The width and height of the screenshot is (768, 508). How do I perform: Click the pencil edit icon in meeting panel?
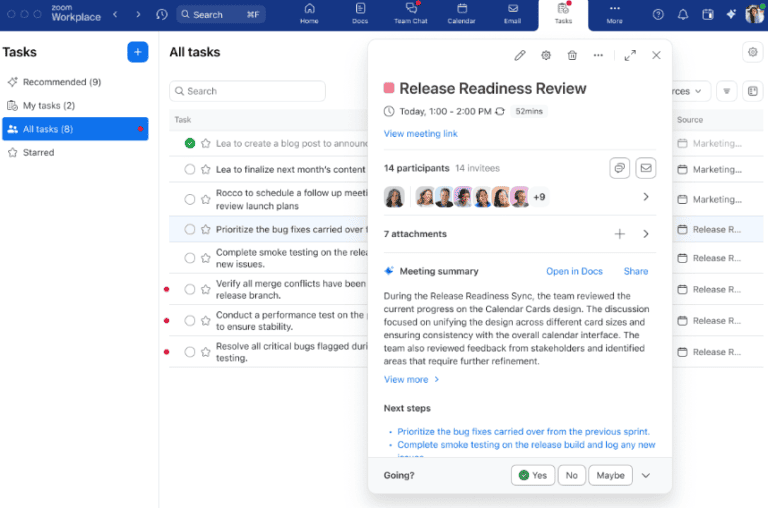[x=520, y=55]
